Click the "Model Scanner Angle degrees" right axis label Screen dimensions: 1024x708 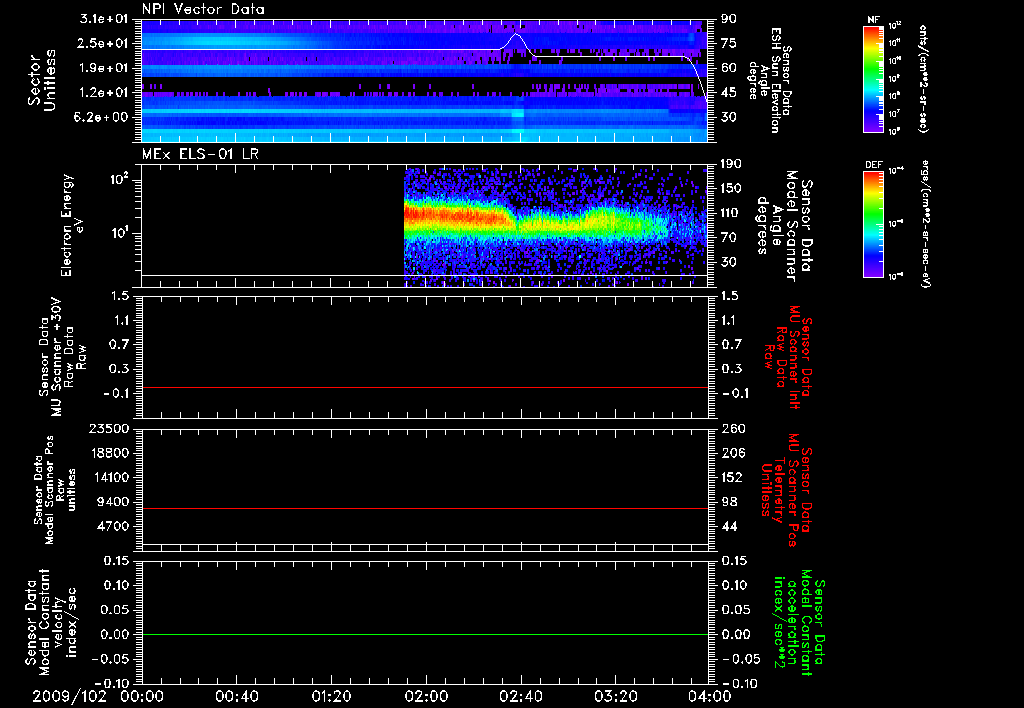(784, 226)
